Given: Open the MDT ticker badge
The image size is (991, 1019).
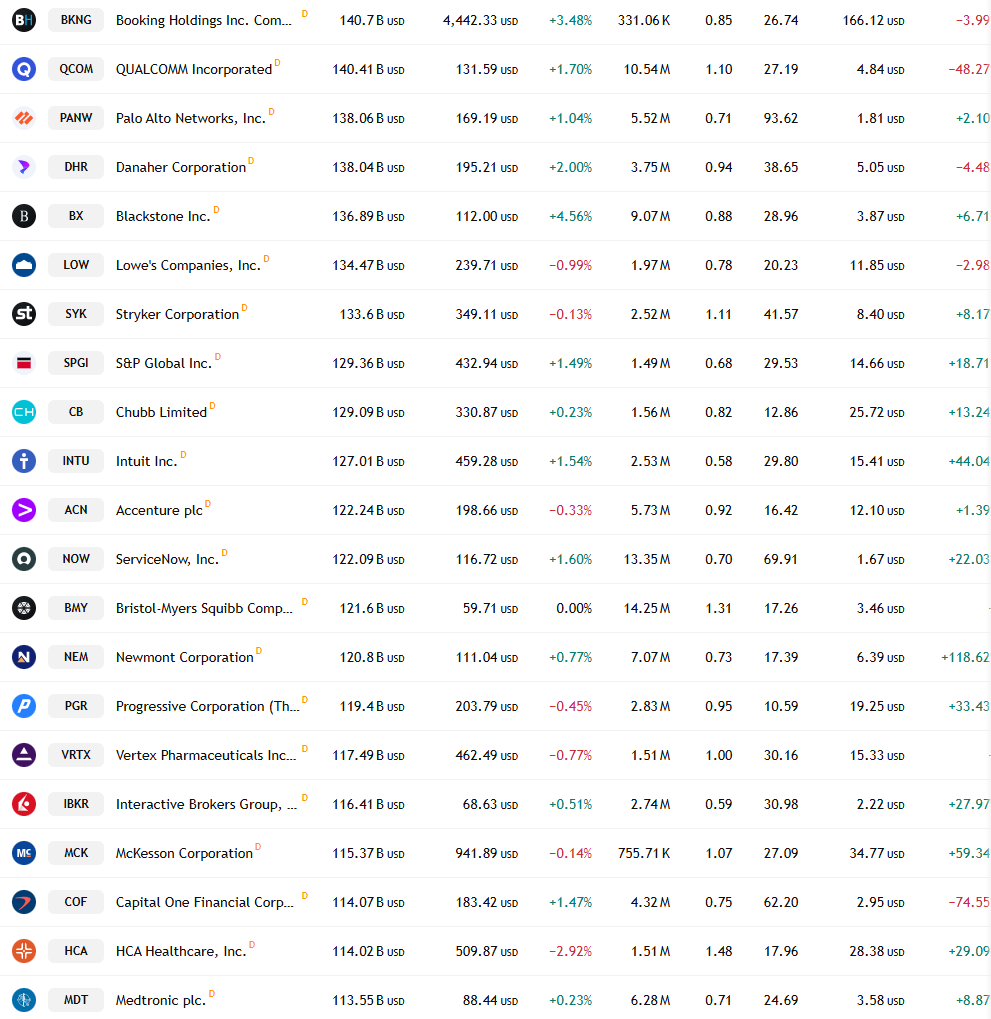Looking at the screenshot, I should click(x=76, y=1000).
